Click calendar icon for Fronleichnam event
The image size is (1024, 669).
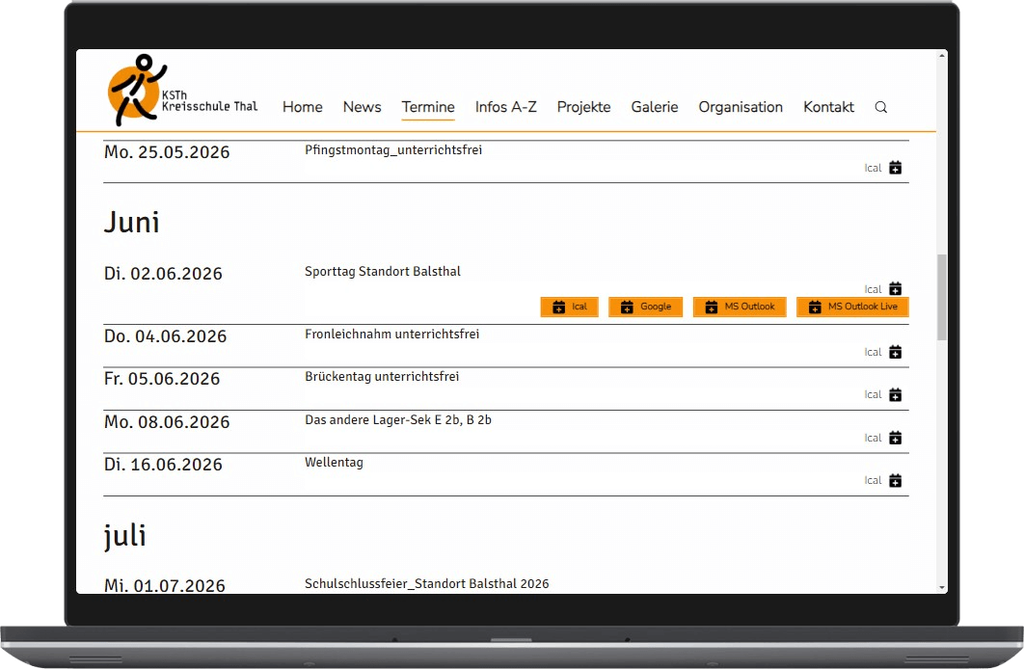click(895, 352)
